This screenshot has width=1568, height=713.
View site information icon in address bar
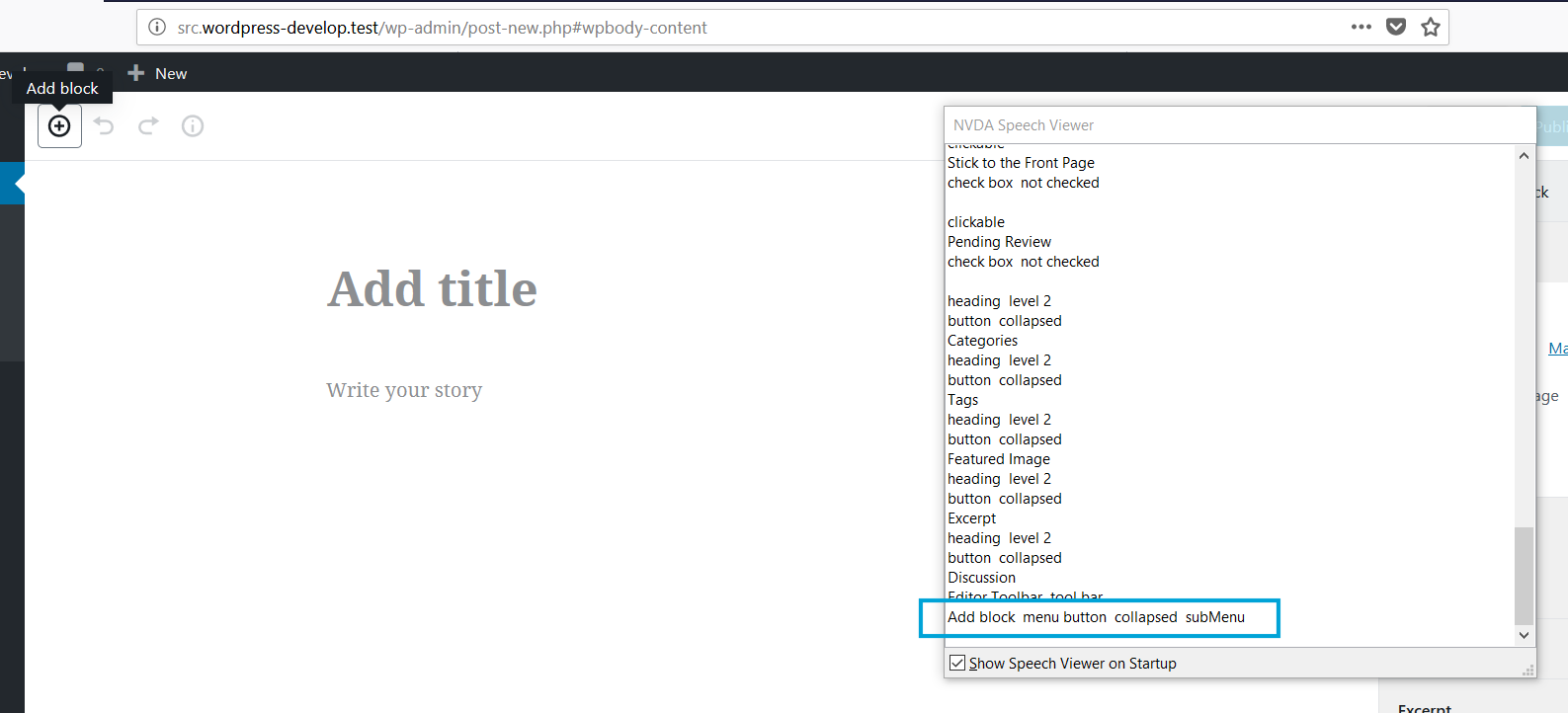(x=157, y=28)
